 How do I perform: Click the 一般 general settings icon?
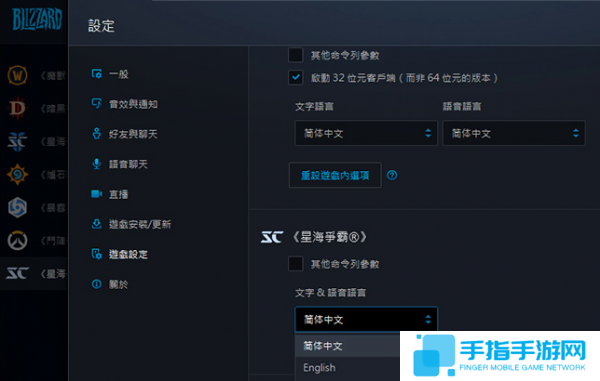pyautogui.click(x=96, y=73)
